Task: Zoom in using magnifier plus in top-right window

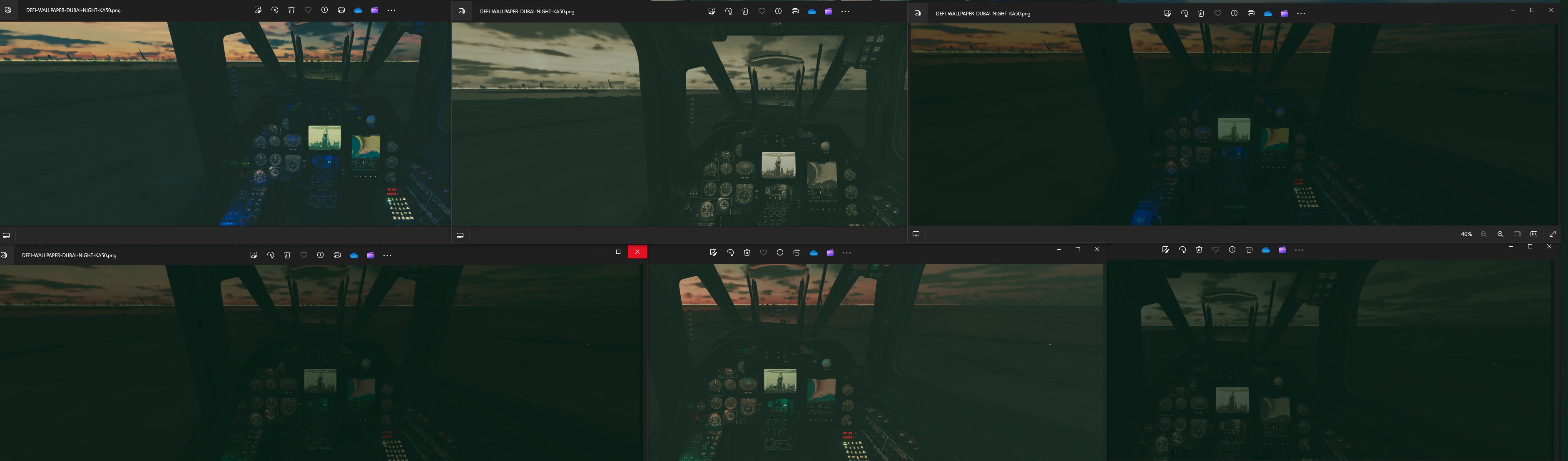Action: click(1500, 234)
